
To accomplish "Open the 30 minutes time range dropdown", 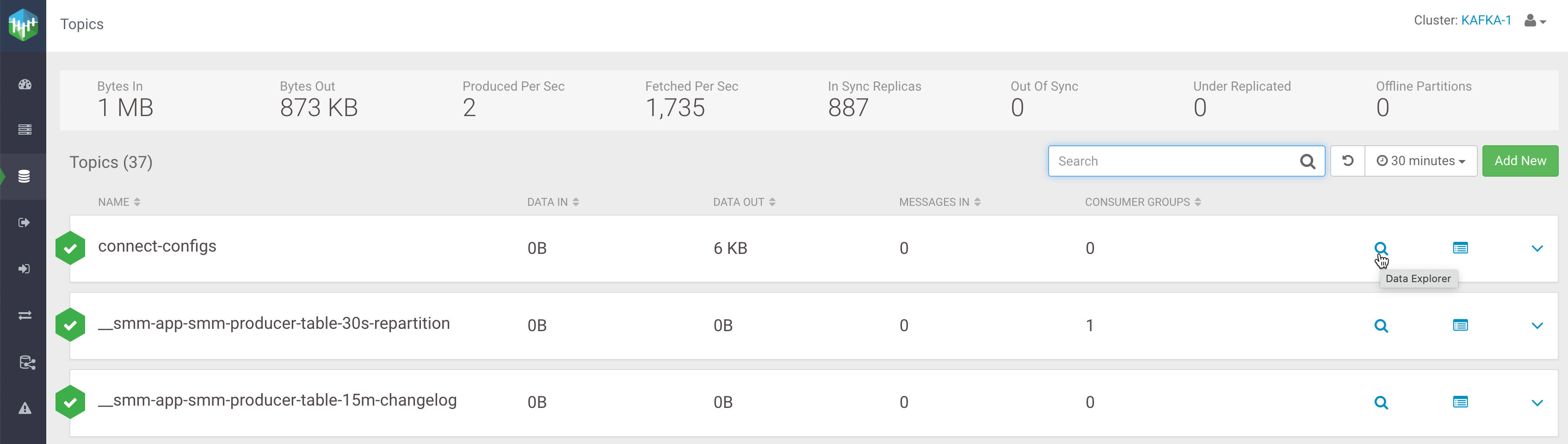I will tap(1421, 161).
